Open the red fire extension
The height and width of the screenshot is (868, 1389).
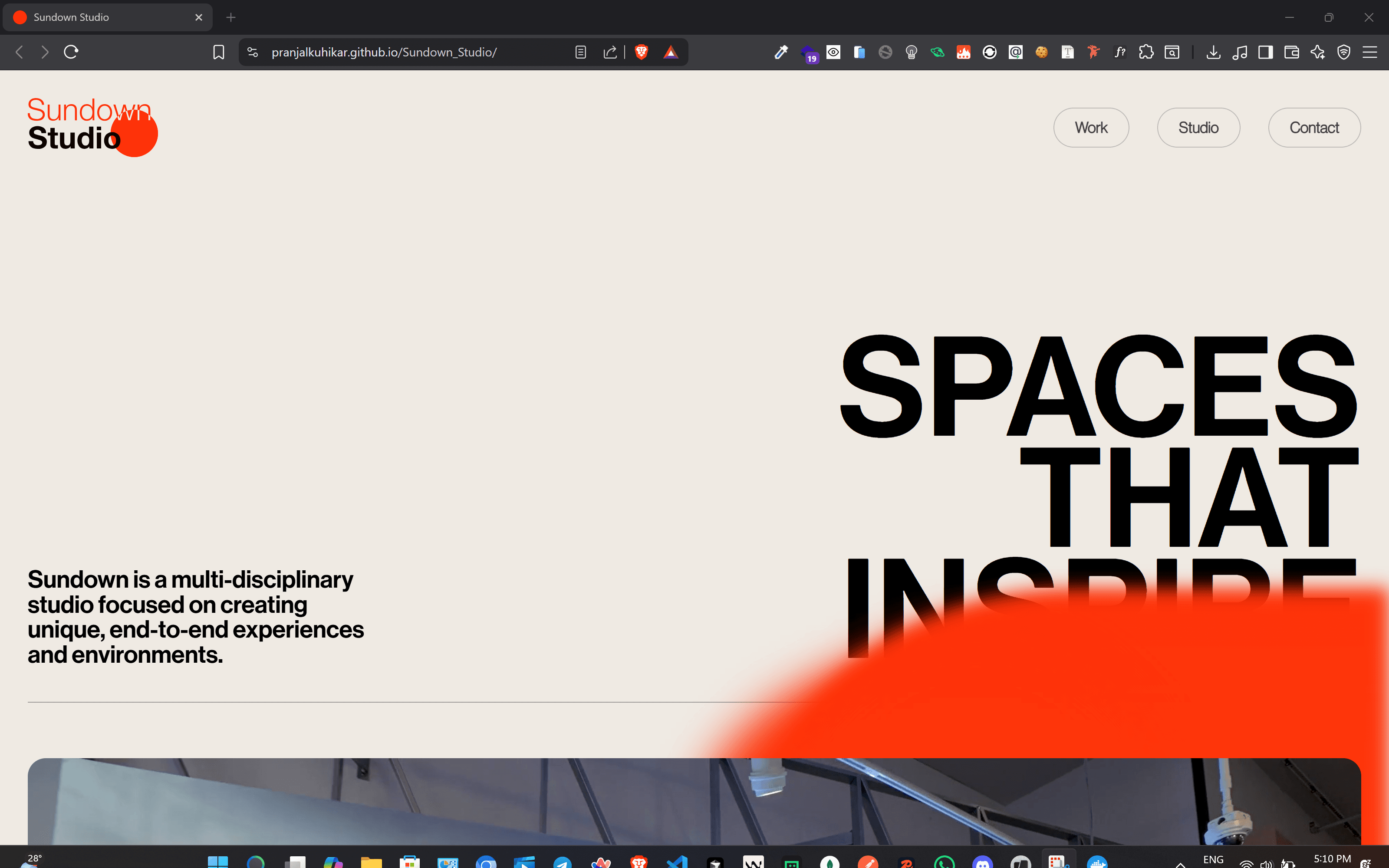964,52
